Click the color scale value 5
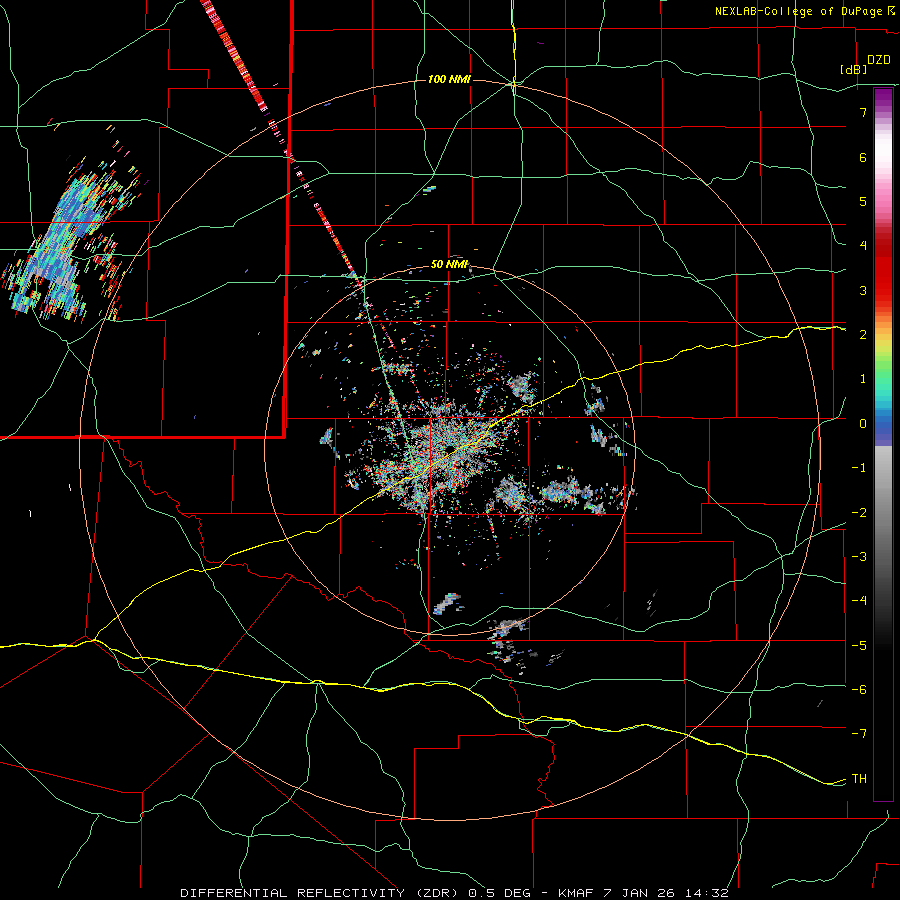Image resolution: width=900 pixels, height=900 pixels. click(863, 201)
